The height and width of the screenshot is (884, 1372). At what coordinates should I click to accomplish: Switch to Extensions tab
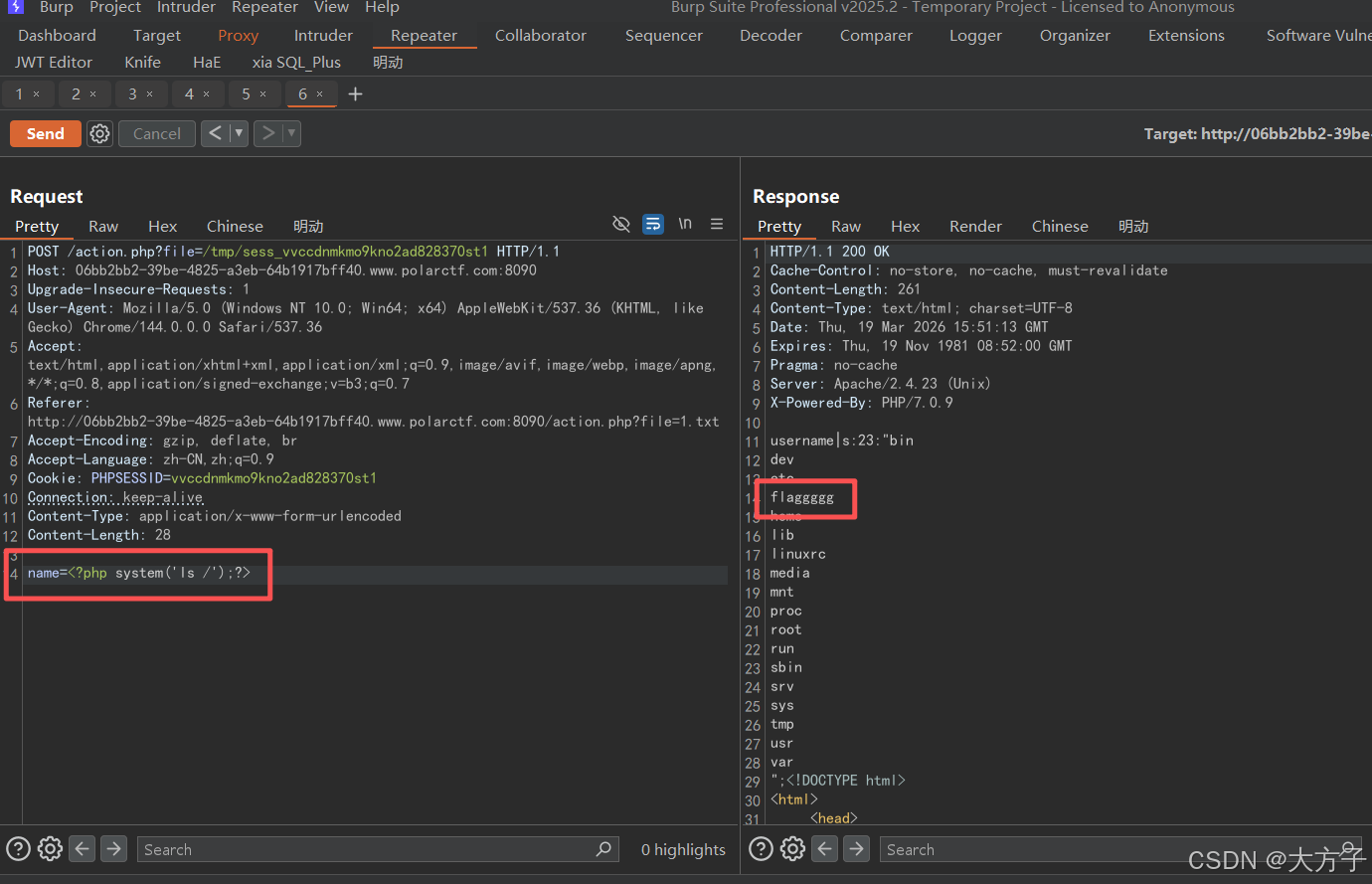[x=1186, y=36]
